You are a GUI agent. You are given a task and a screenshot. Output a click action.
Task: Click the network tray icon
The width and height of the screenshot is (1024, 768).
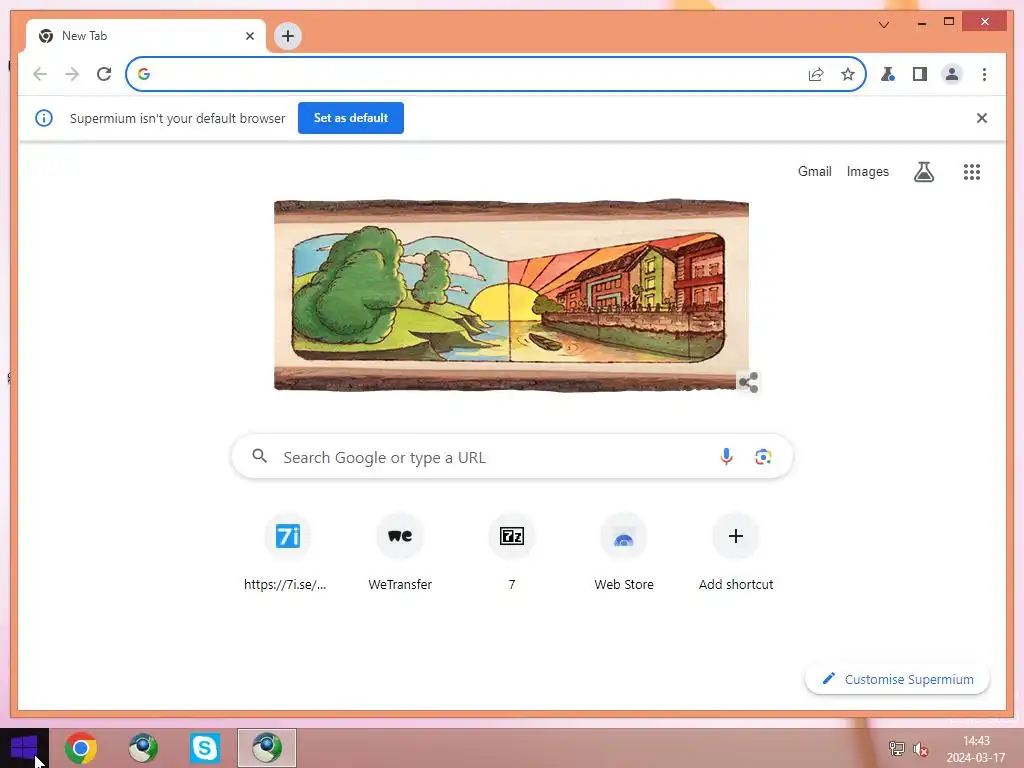click(897, 748)
